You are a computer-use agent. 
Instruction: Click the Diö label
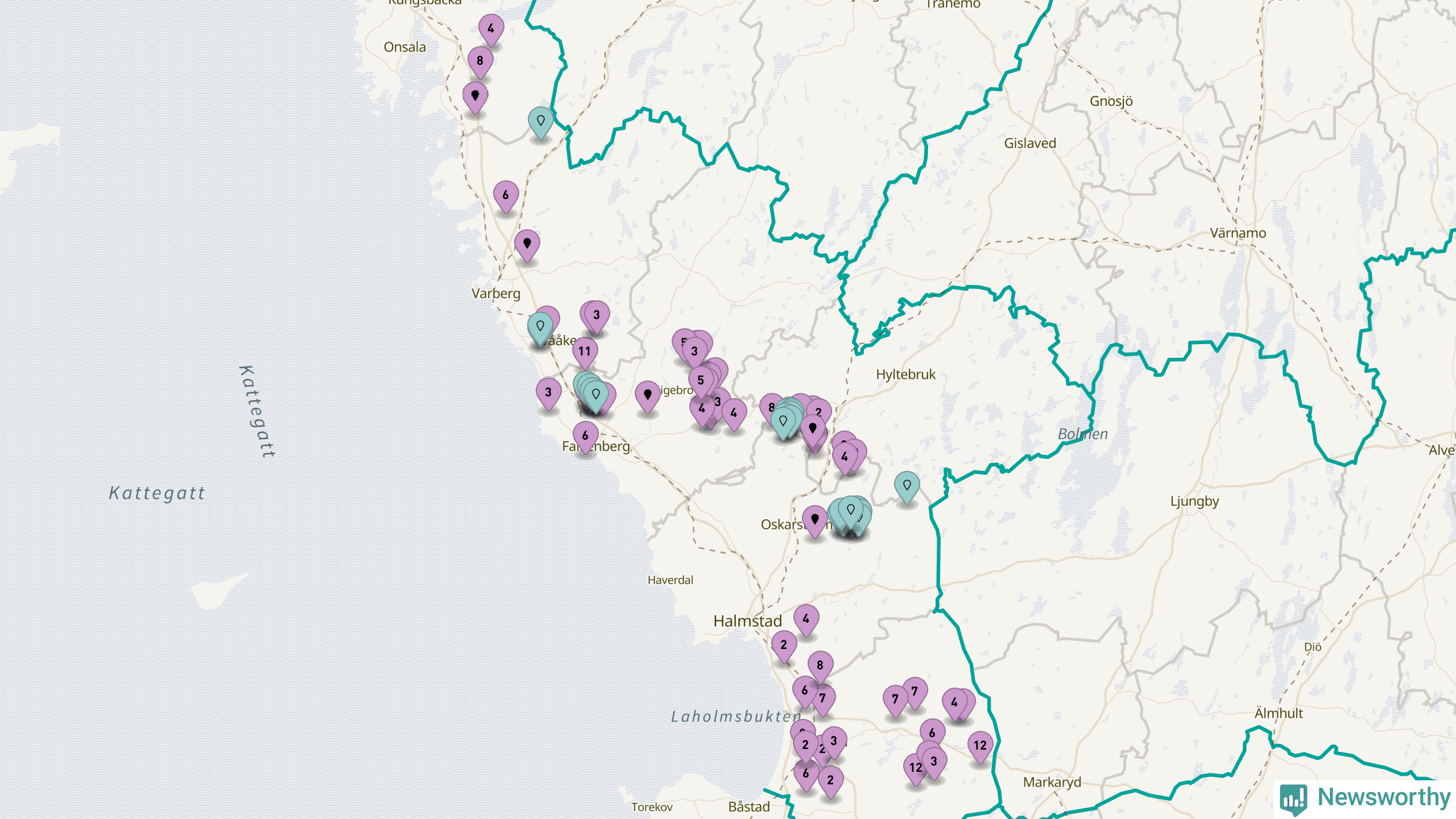click(1313, 647)
